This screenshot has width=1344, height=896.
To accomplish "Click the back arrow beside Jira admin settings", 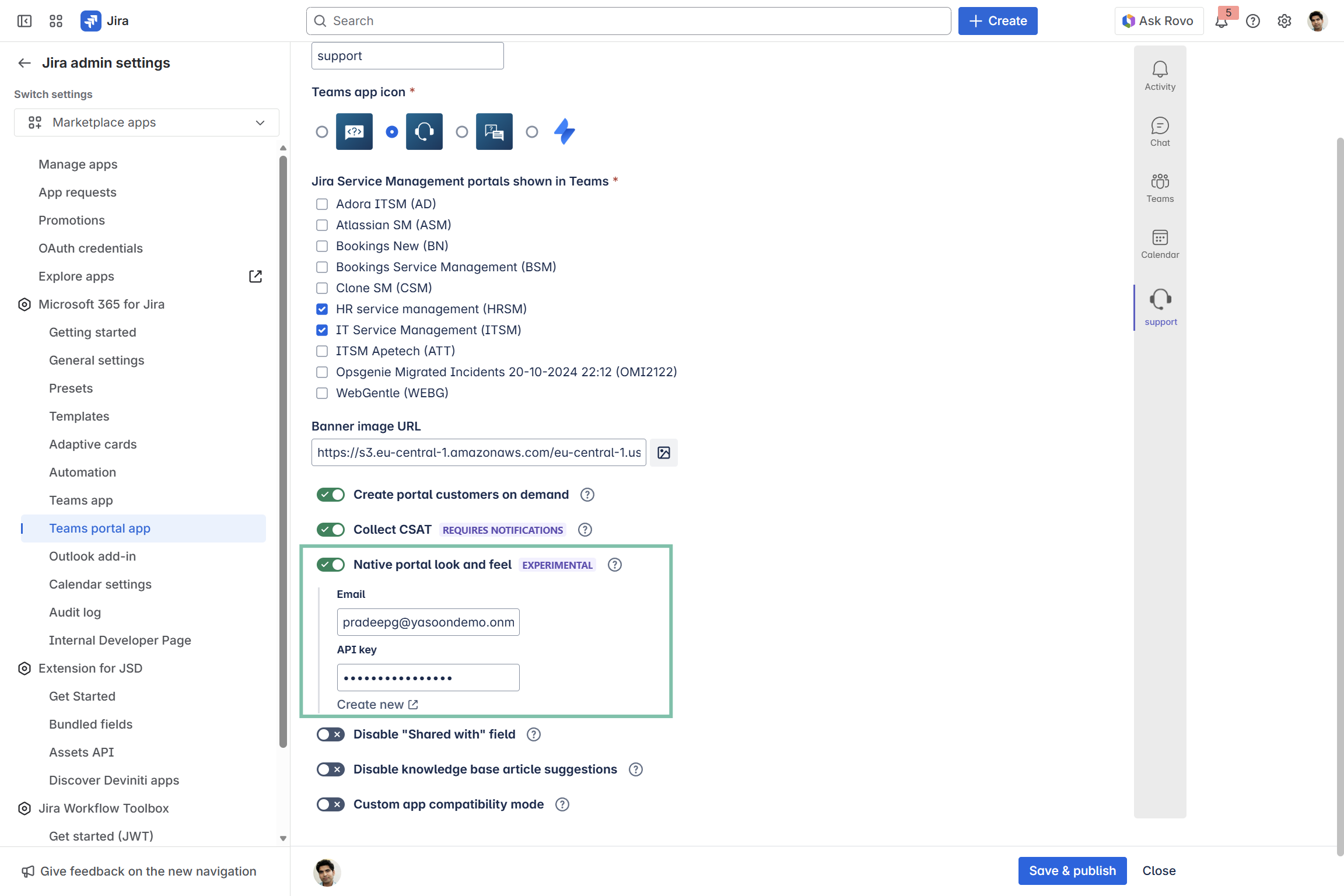I will pyautogui.click(x=24, y=63).
